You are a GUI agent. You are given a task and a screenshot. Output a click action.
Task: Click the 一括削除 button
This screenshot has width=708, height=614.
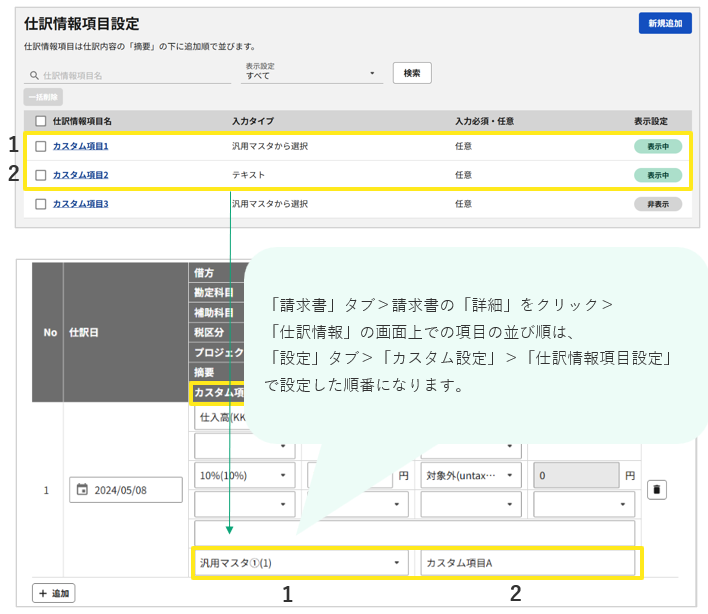coord(43,97)
